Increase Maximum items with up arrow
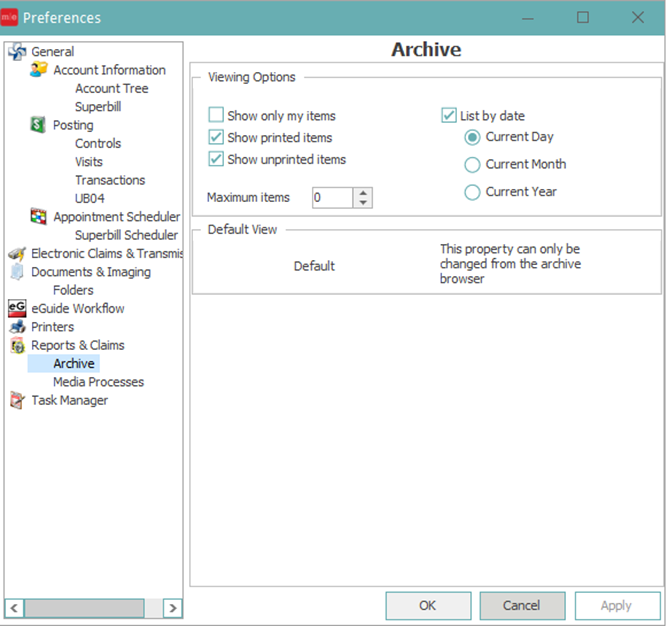 [x=363, y=193]
